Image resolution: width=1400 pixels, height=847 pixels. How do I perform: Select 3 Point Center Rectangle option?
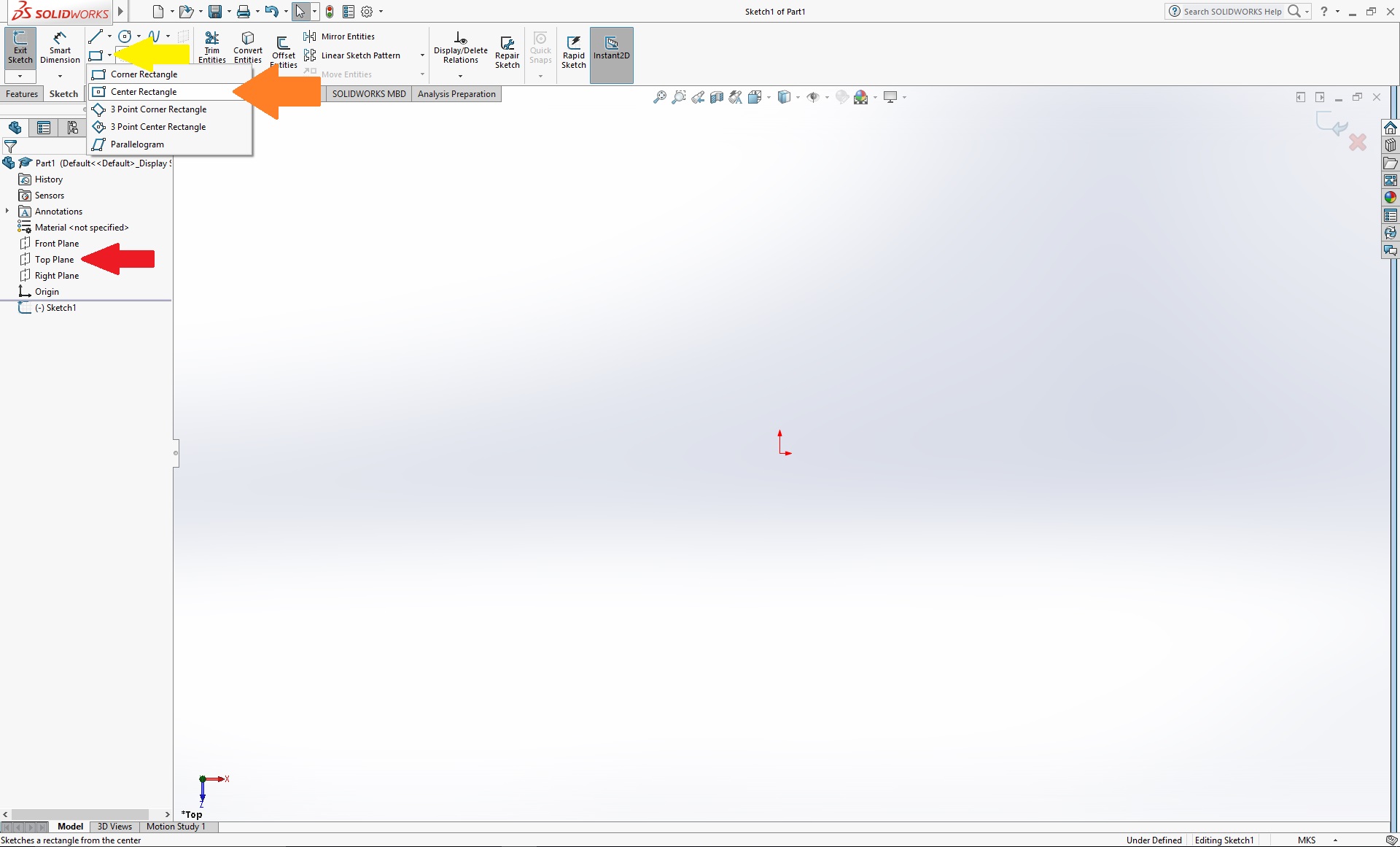pyautogui.click(x=157, y=126)
